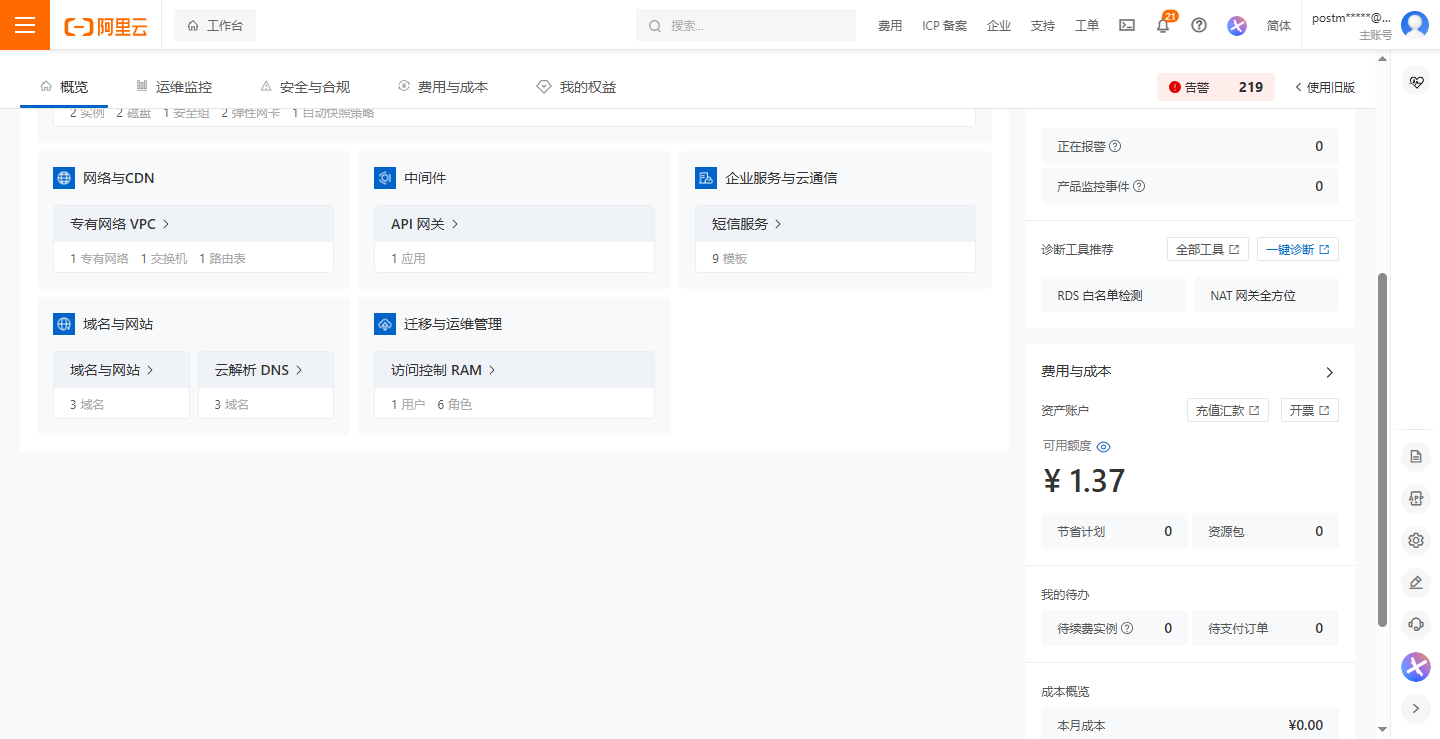This screenshot has width=1440, height=739.
Task: Click the health heart icon in sidebar
Action: (x=1416, y=82)
